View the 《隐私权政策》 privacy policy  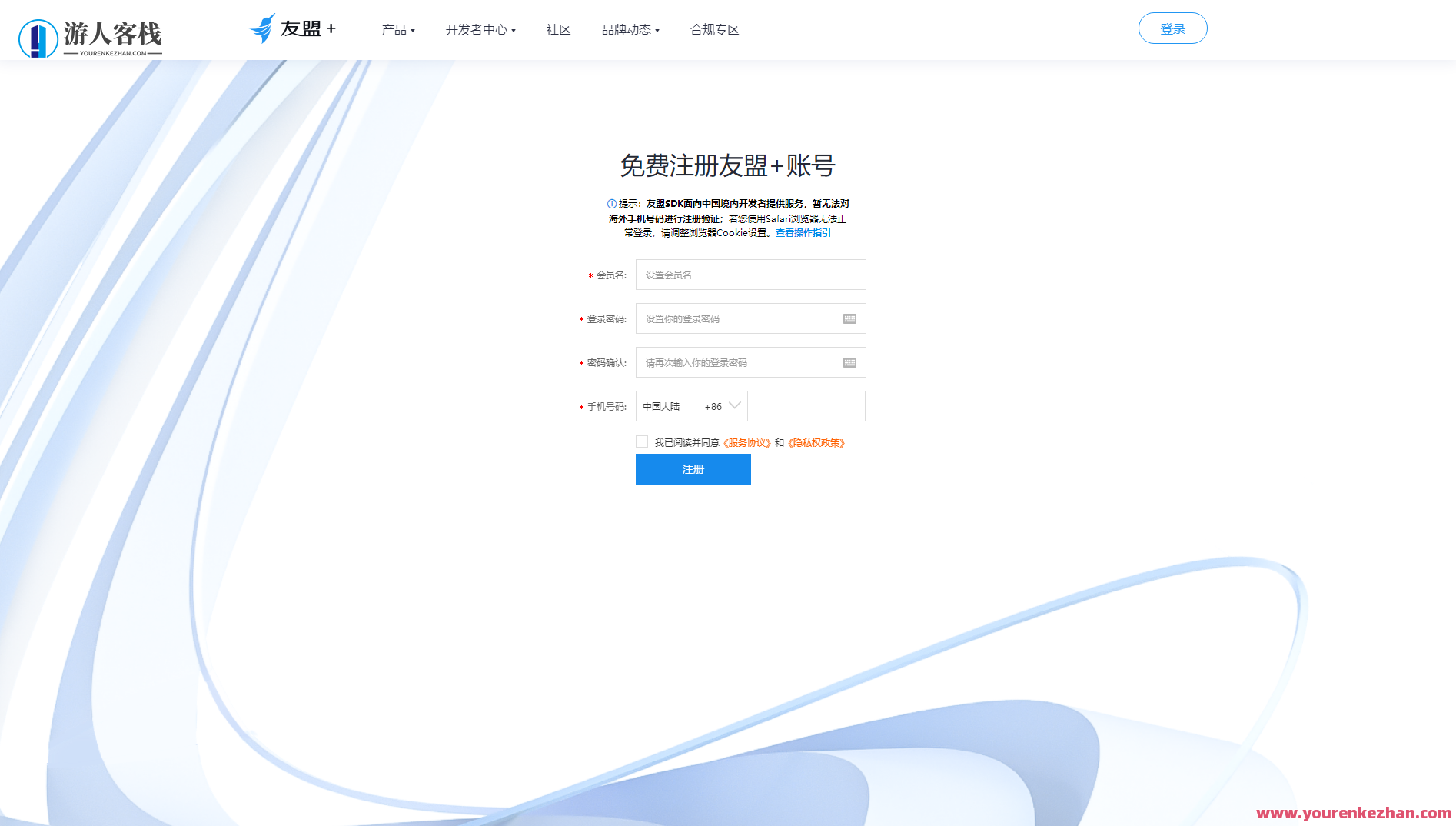(816, 443)
